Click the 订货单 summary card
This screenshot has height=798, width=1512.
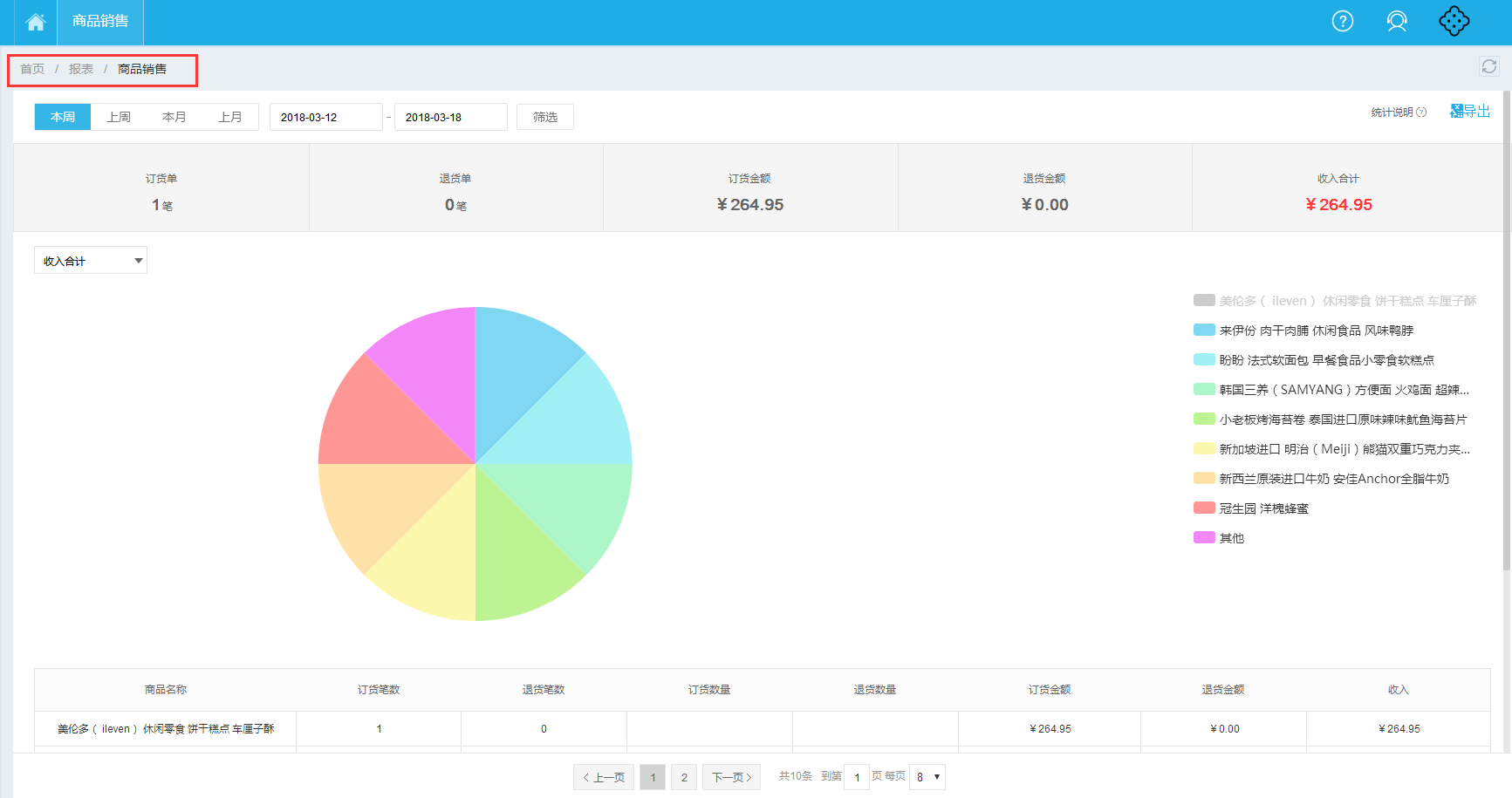[x=161, y=188]
